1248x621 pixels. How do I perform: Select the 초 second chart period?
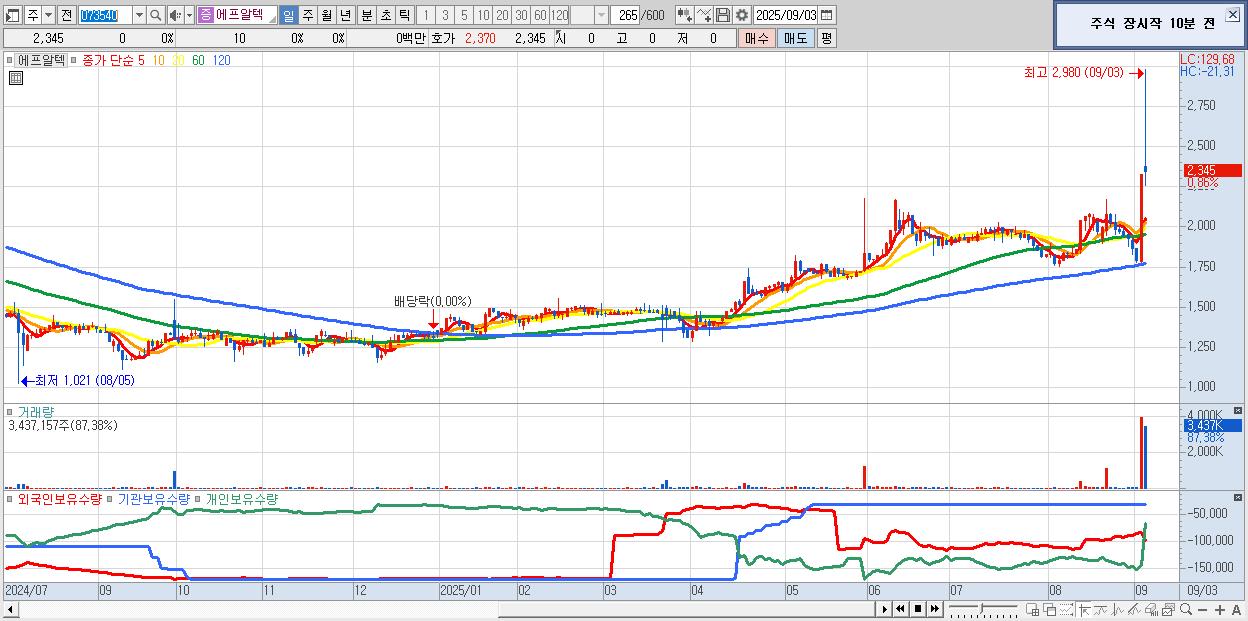point(385,15)
